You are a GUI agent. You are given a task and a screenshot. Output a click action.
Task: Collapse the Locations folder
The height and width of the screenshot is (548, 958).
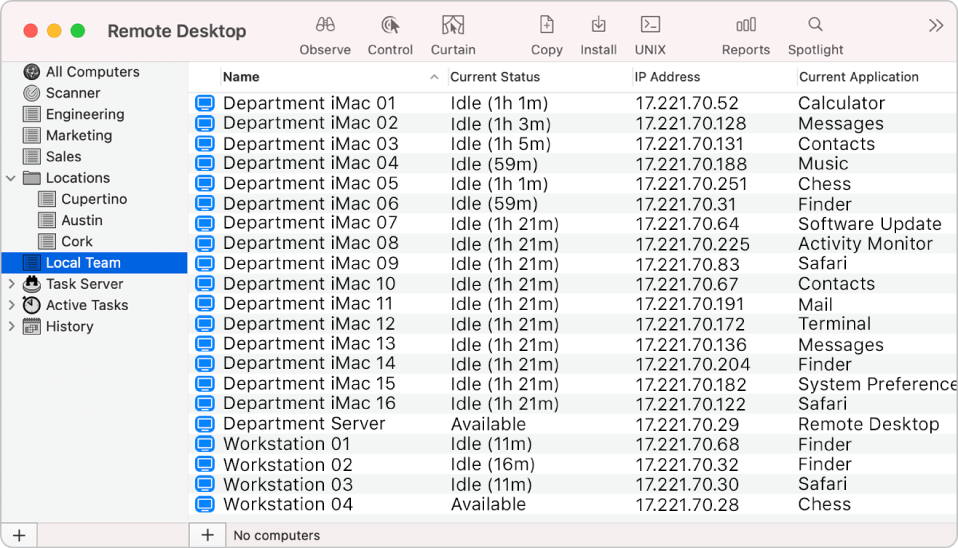click(11, 178)
